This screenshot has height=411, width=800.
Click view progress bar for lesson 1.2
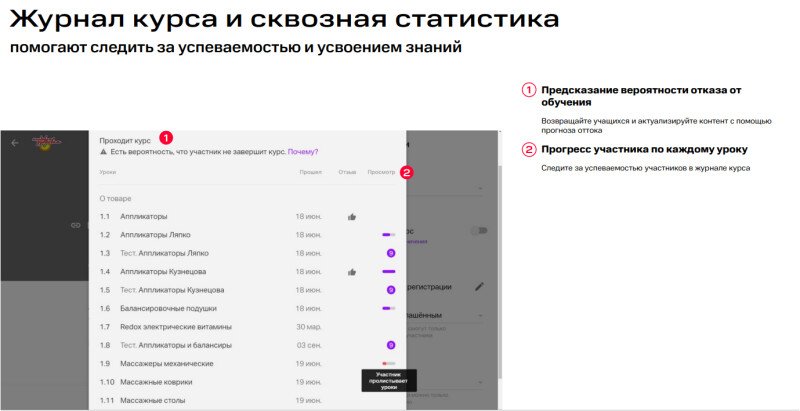389,235
